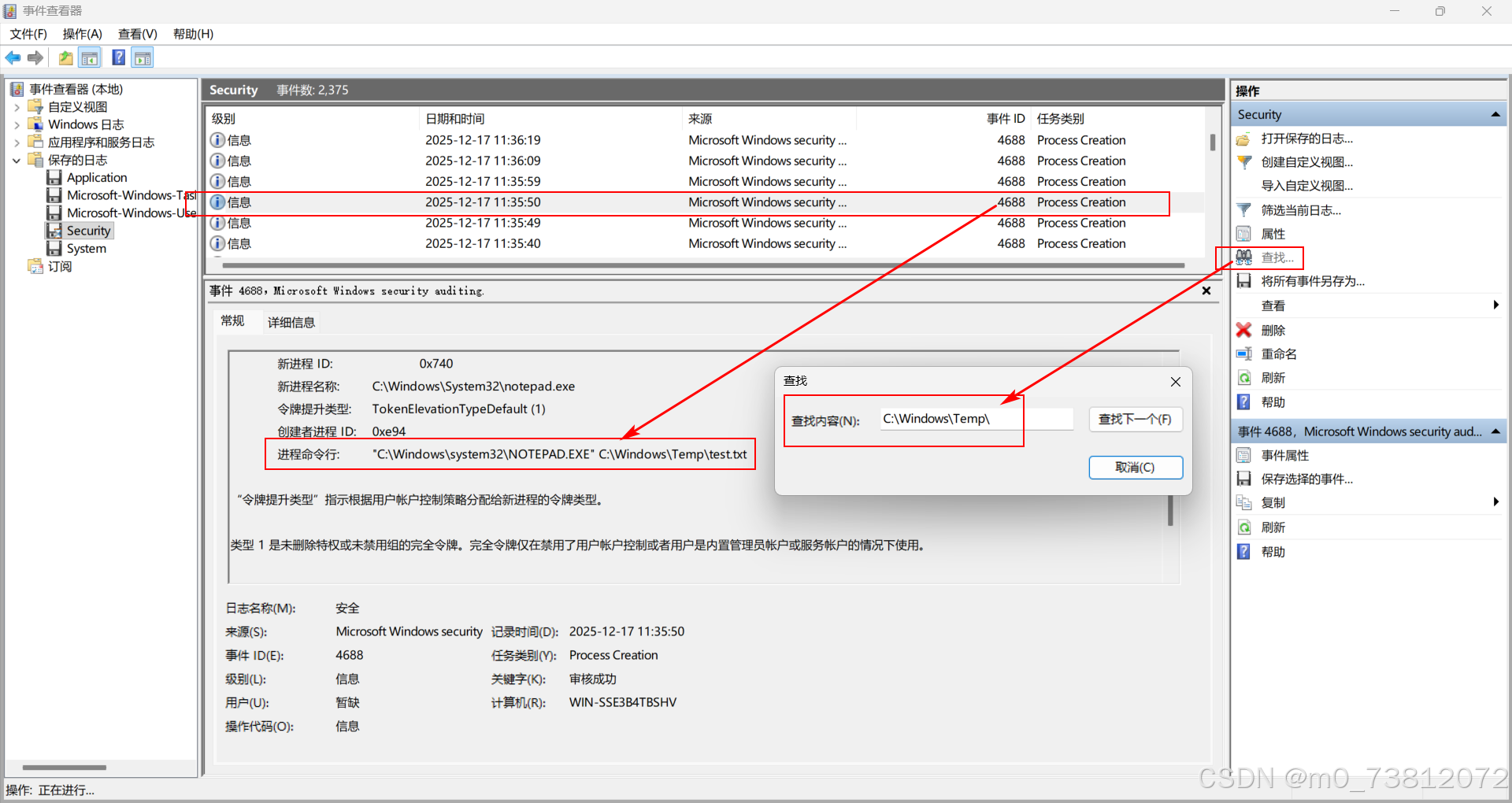
Task: Select the System saved log
Action: (x=87, y=249)
